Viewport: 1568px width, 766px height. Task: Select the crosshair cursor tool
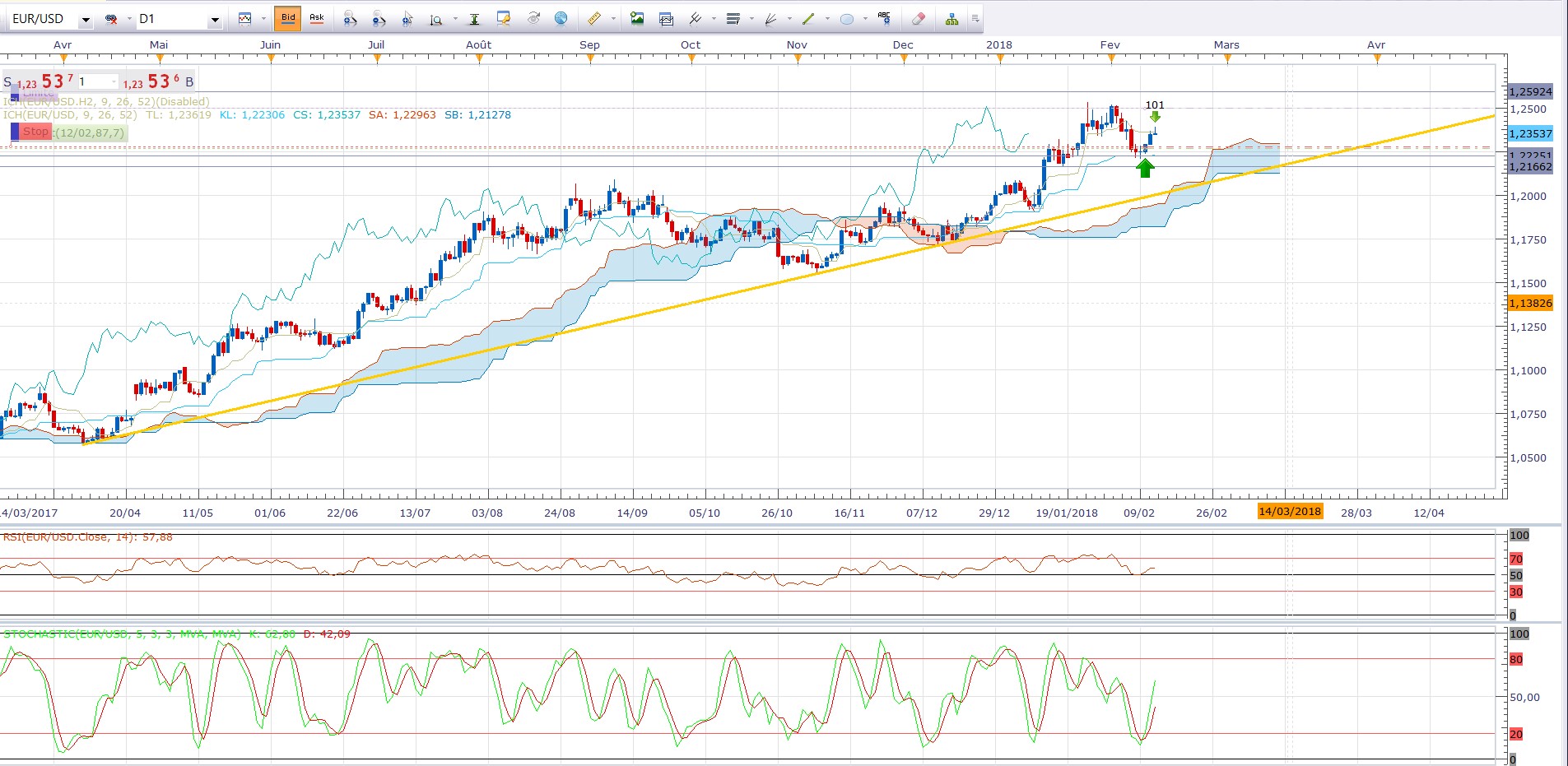coord(407,19)
